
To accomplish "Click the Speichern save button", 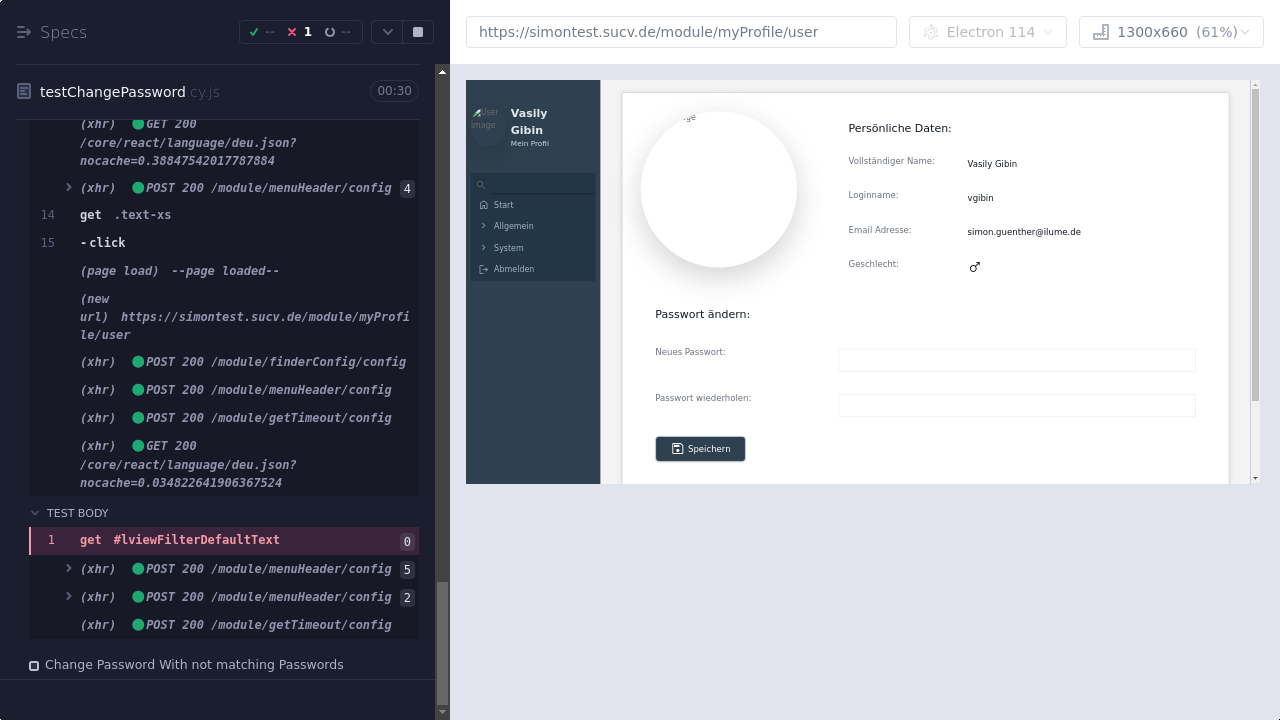I will coord(700,449).
